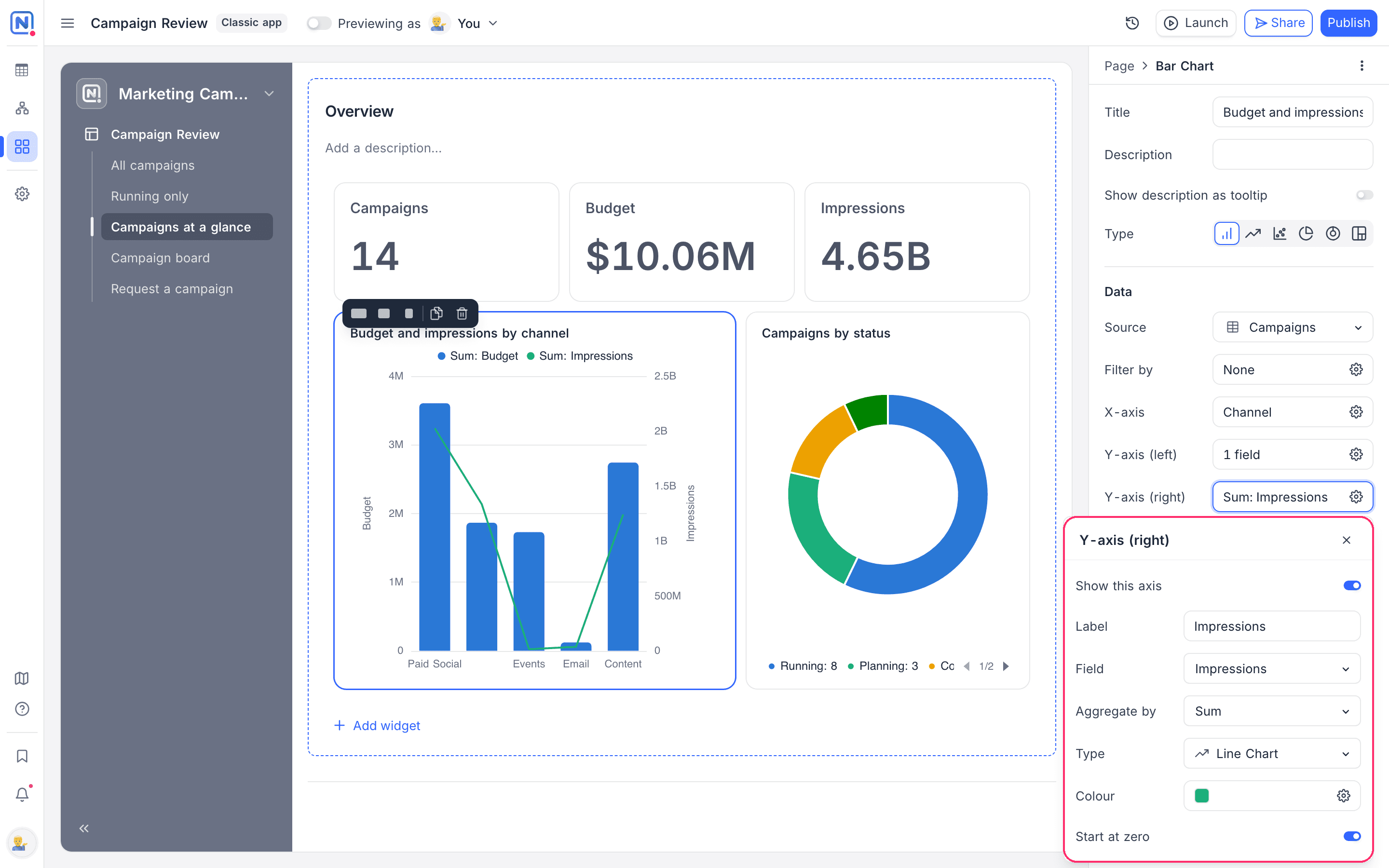Select the scatter chart type icon
The image size is (1389, 868).
coord(1280,234)
